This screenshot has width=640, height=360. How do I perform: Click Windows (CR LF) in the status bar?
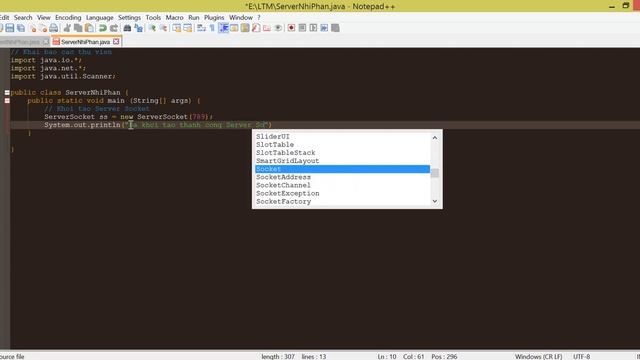click(x=538, y=356)
